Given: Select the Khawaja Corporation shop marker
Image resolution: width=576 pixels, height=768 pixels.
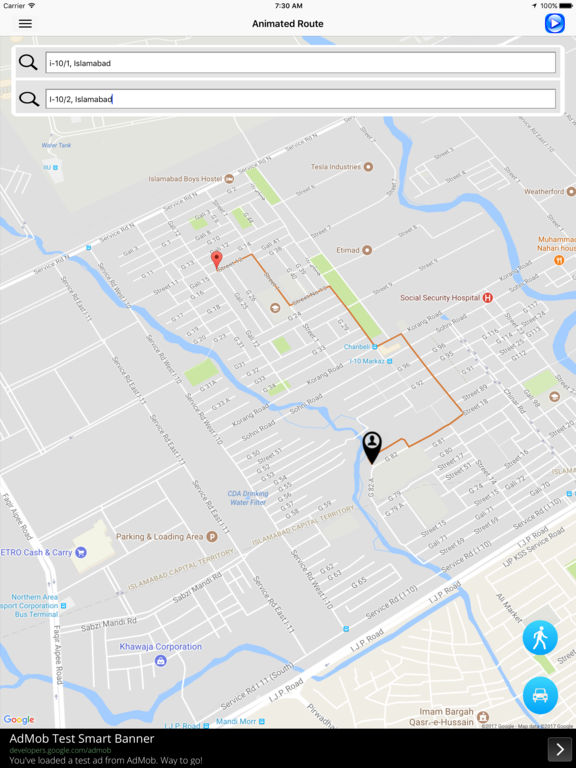Looking at the screenshot, I should pos(160,660).
